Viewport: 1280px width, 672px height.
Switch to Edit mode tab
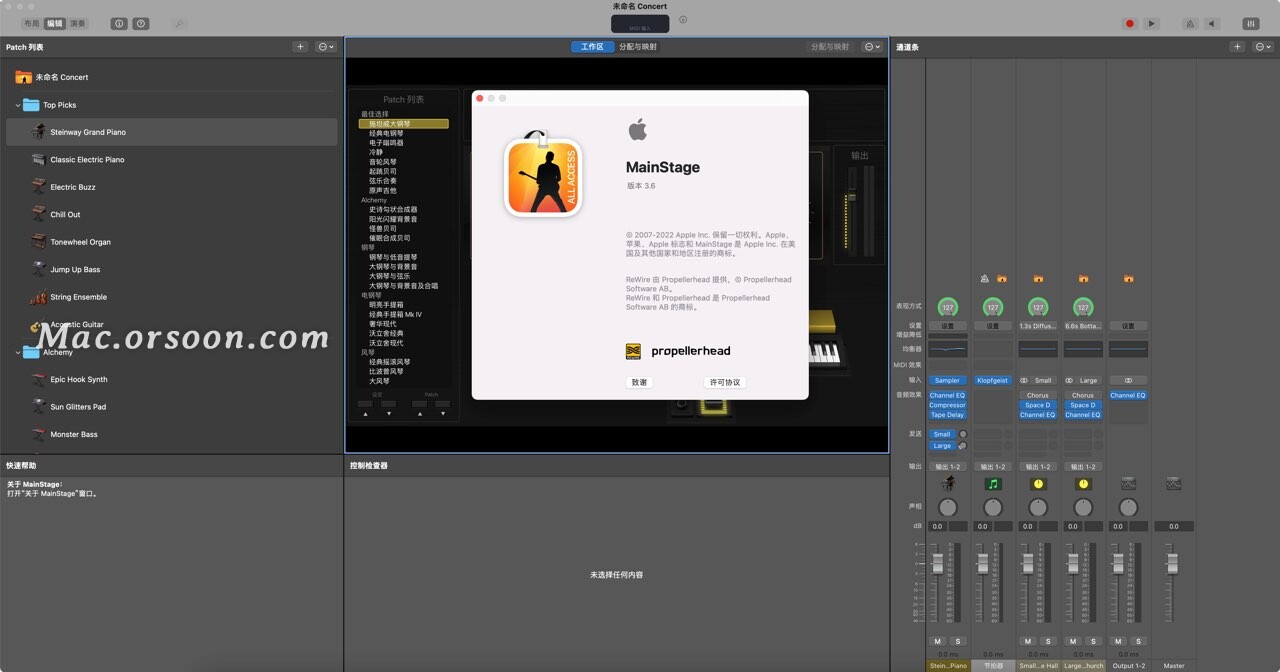point(55,23)
